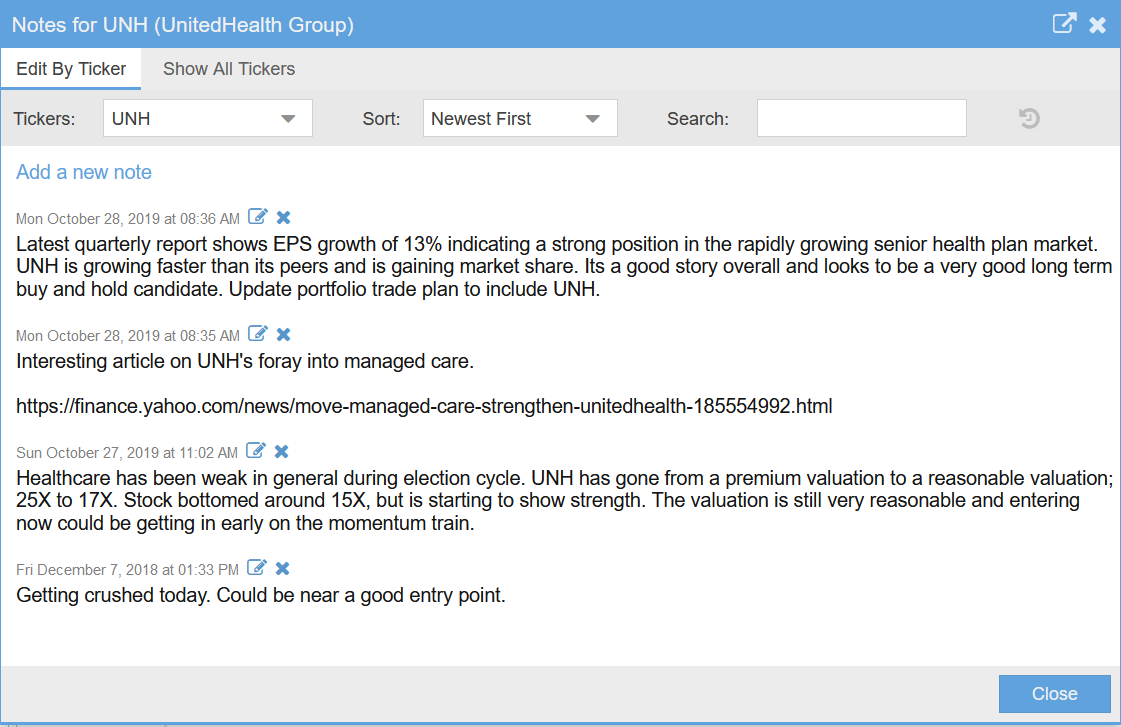1121x727 pixels.
Task: Click the finance.yahoo.com article URL
Action: pyautogui.click(x=424, y=406)
